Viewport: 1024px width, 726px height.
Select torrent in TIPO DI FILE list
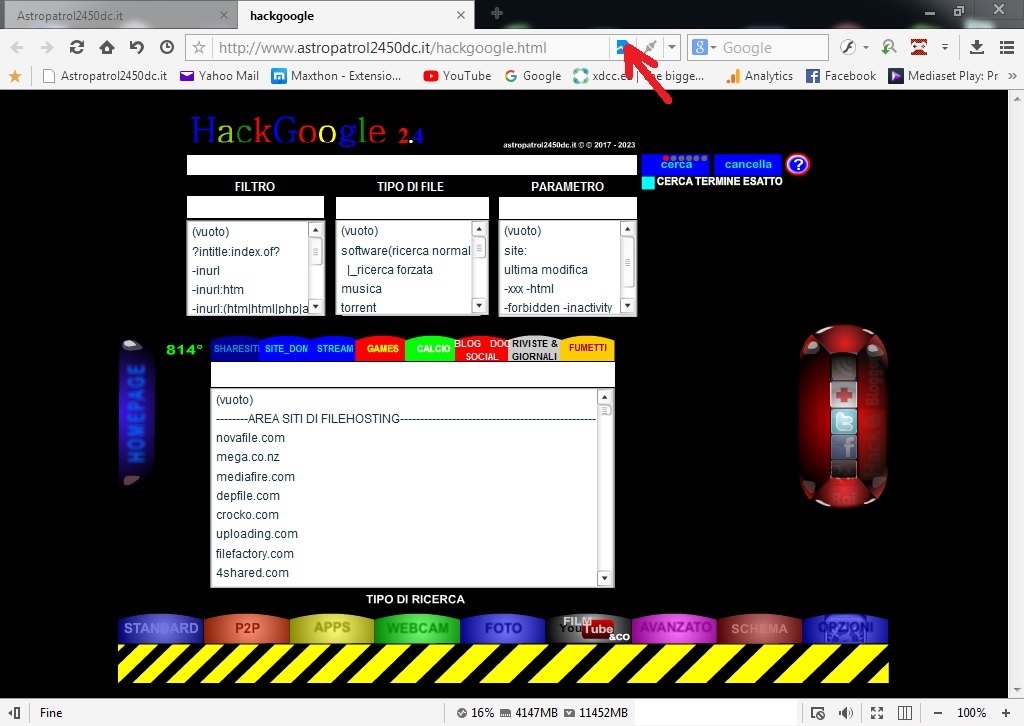tap(359, 308)
